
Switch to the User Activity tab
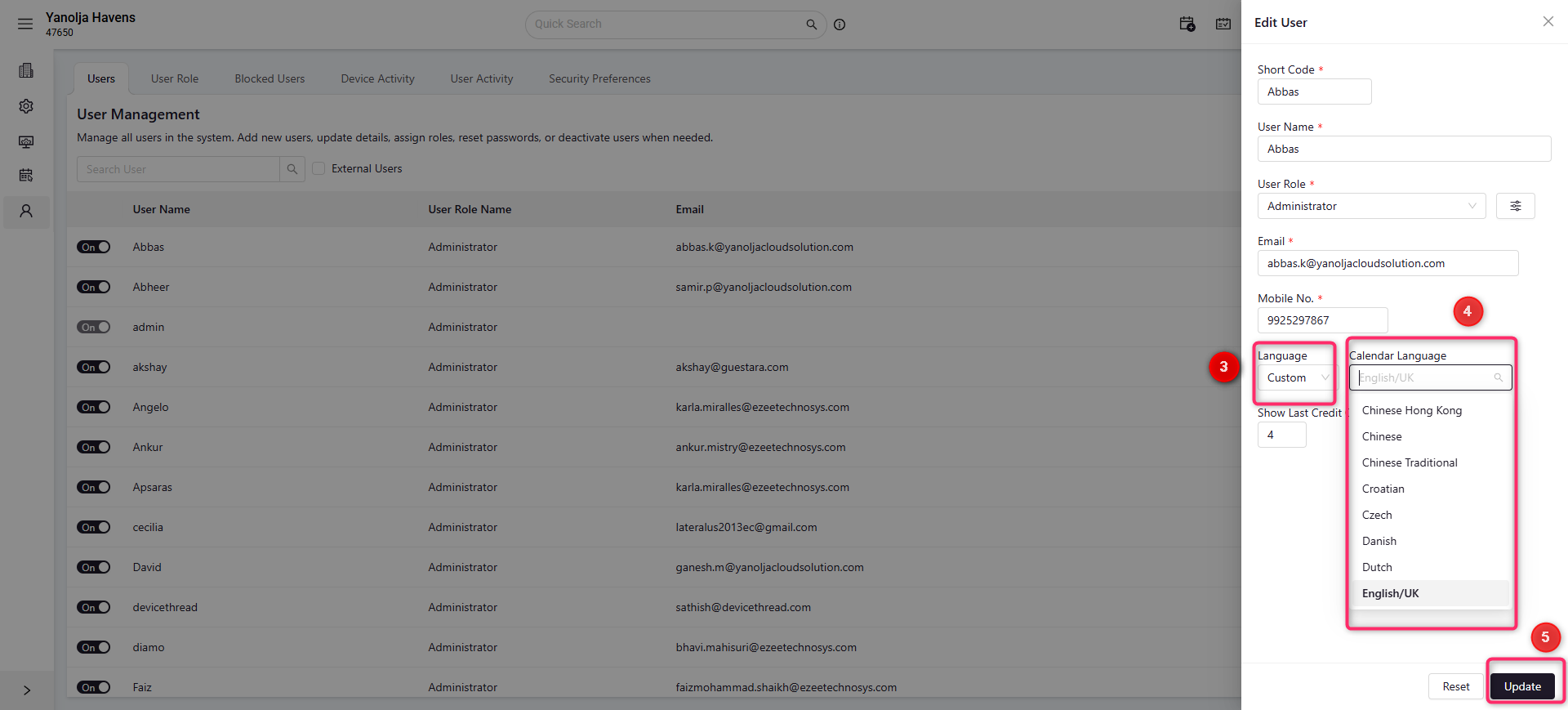coord(482,78)
